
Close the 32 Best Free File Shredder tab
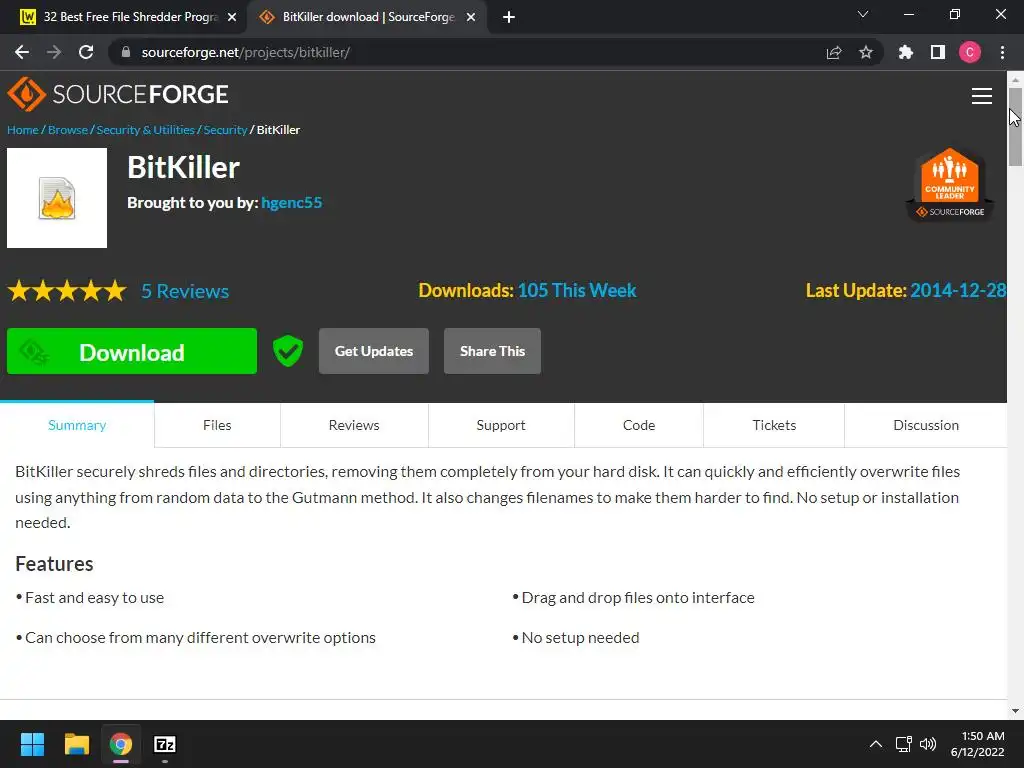coord(232,17)
